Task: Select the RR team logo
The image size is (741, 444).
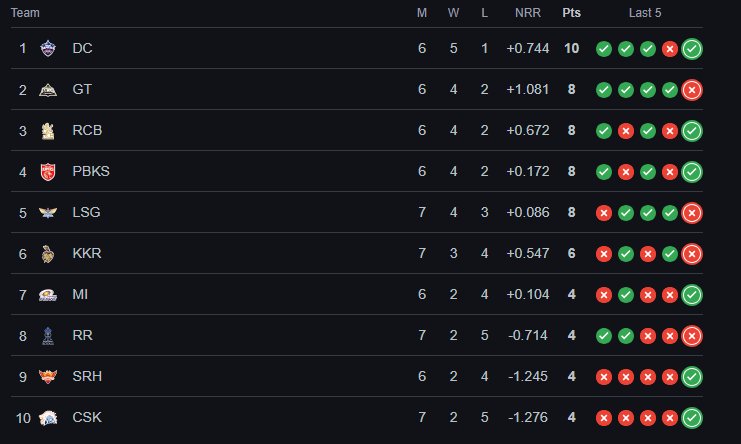Action: 47,335
